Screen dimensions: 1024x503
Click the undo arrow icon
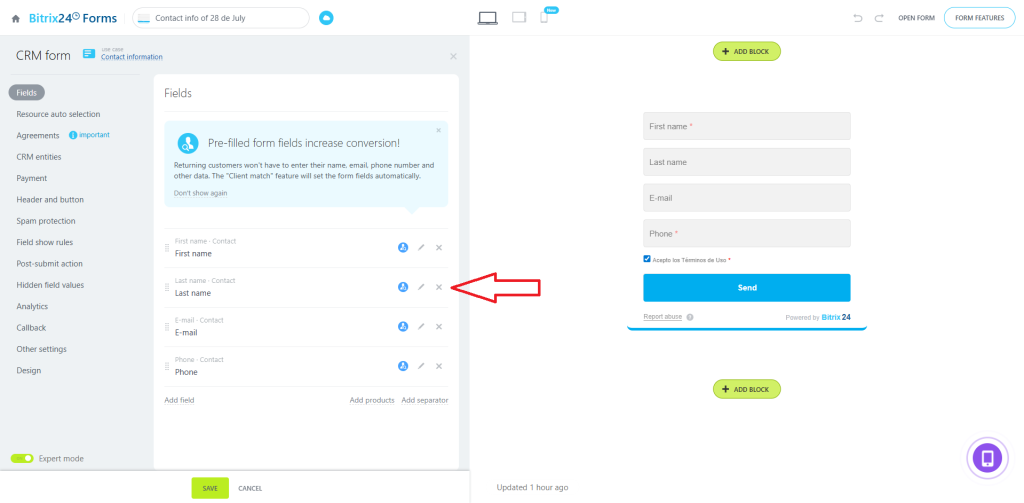click(857, 18)
